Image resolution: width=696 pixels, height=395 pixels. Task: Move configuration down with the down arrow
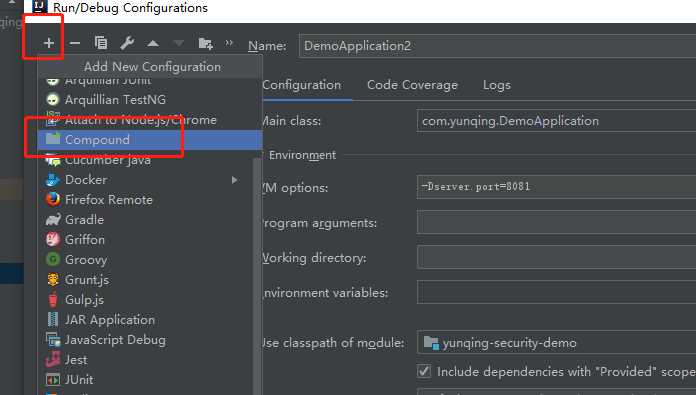tap(179, 43)
